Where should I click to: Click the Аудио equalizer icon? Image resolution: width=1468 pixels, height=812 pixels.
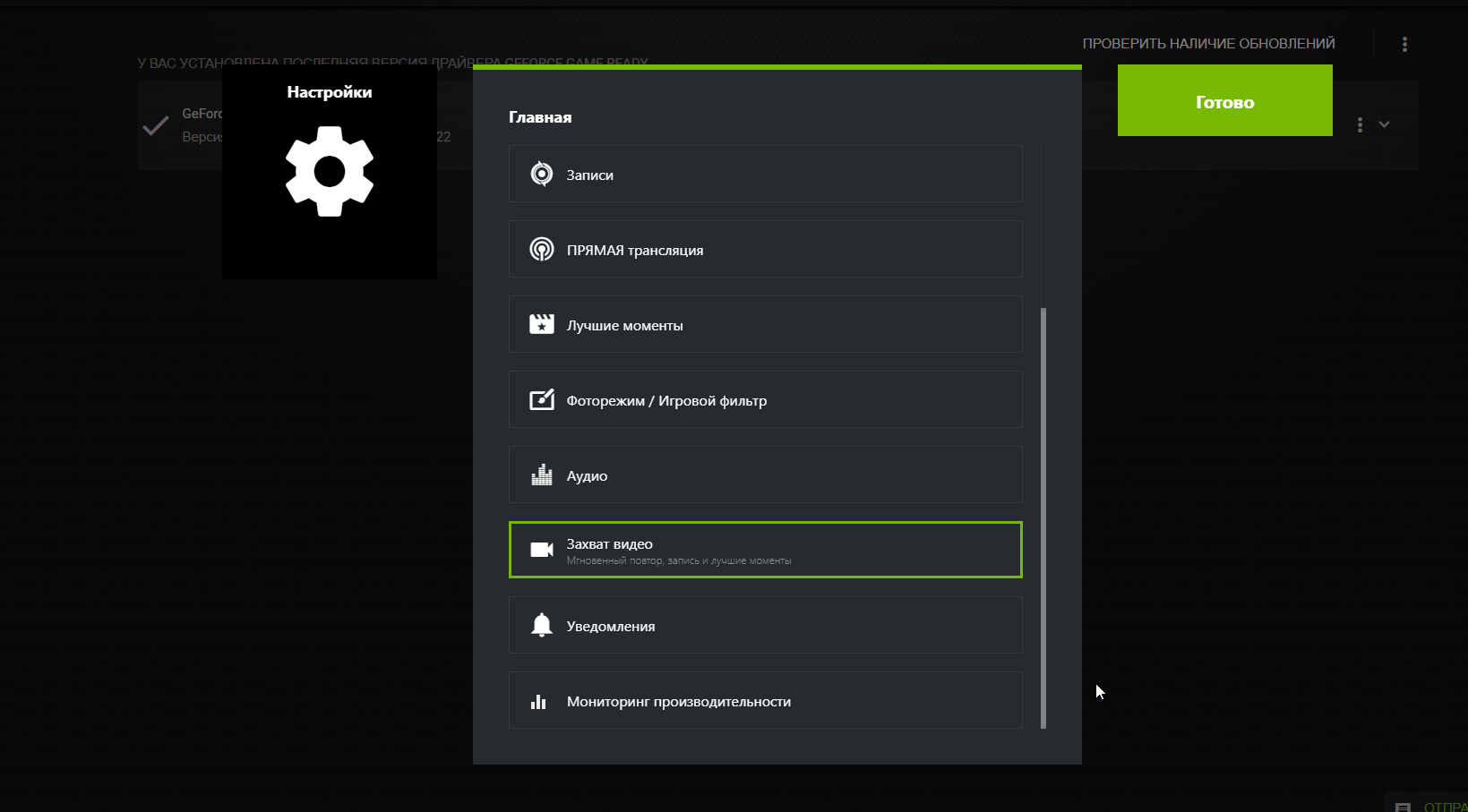click(541, 474)
